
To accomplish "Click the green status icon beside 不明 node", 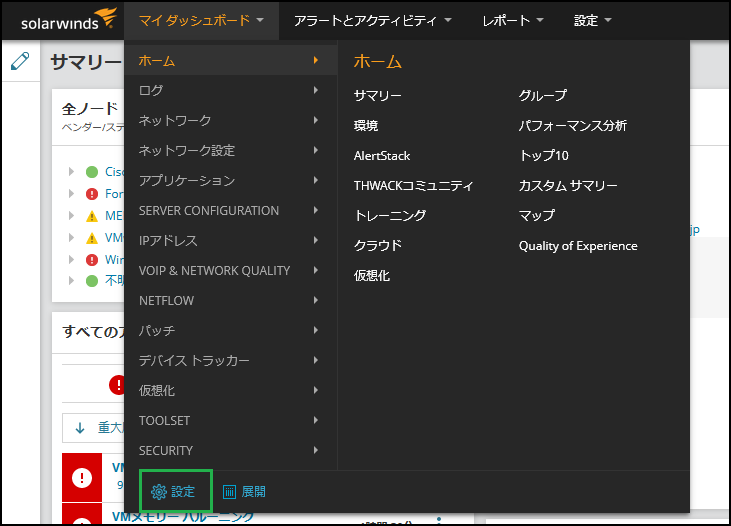I will (x=92, y=281).
